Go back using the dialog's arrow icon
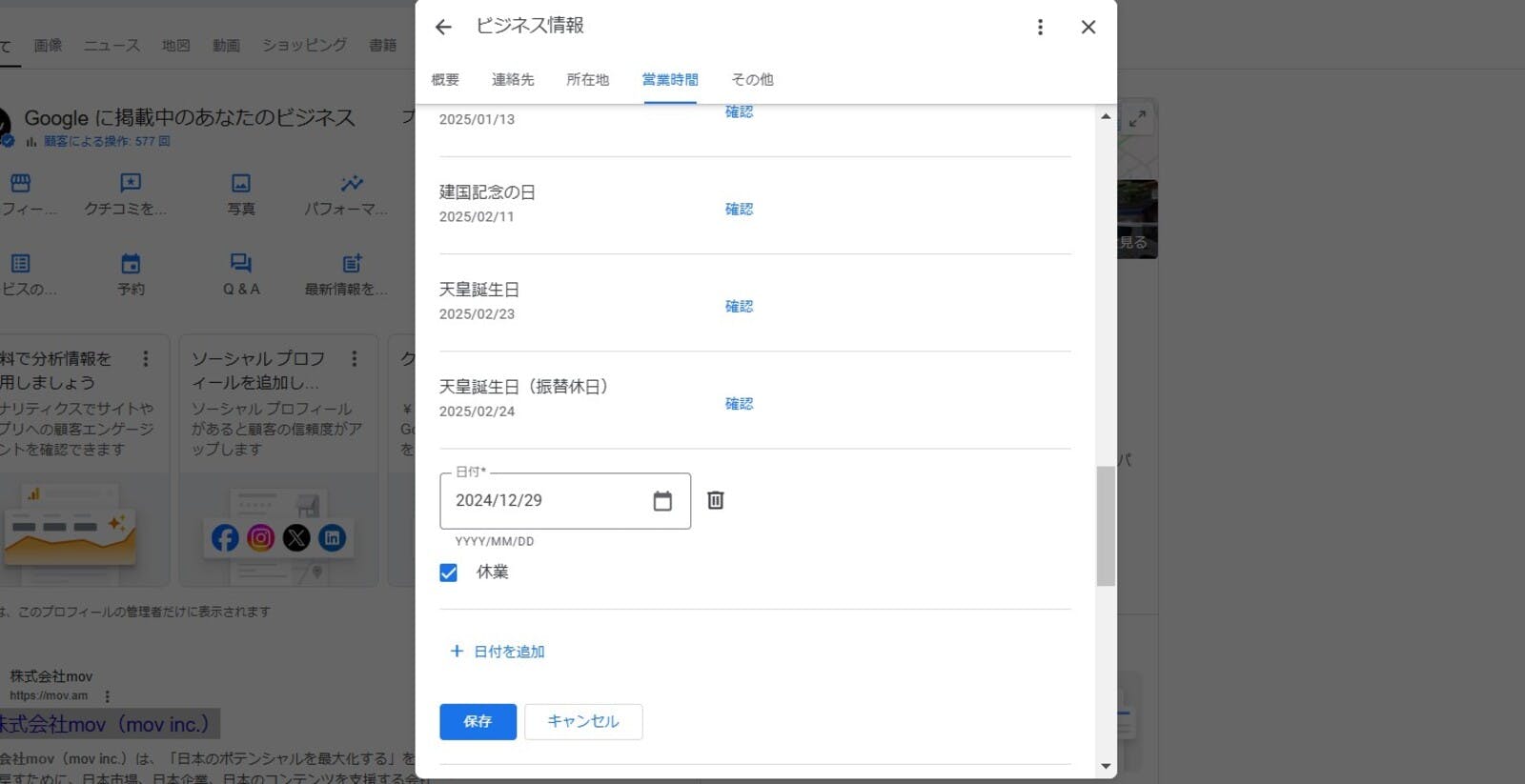 443,27
